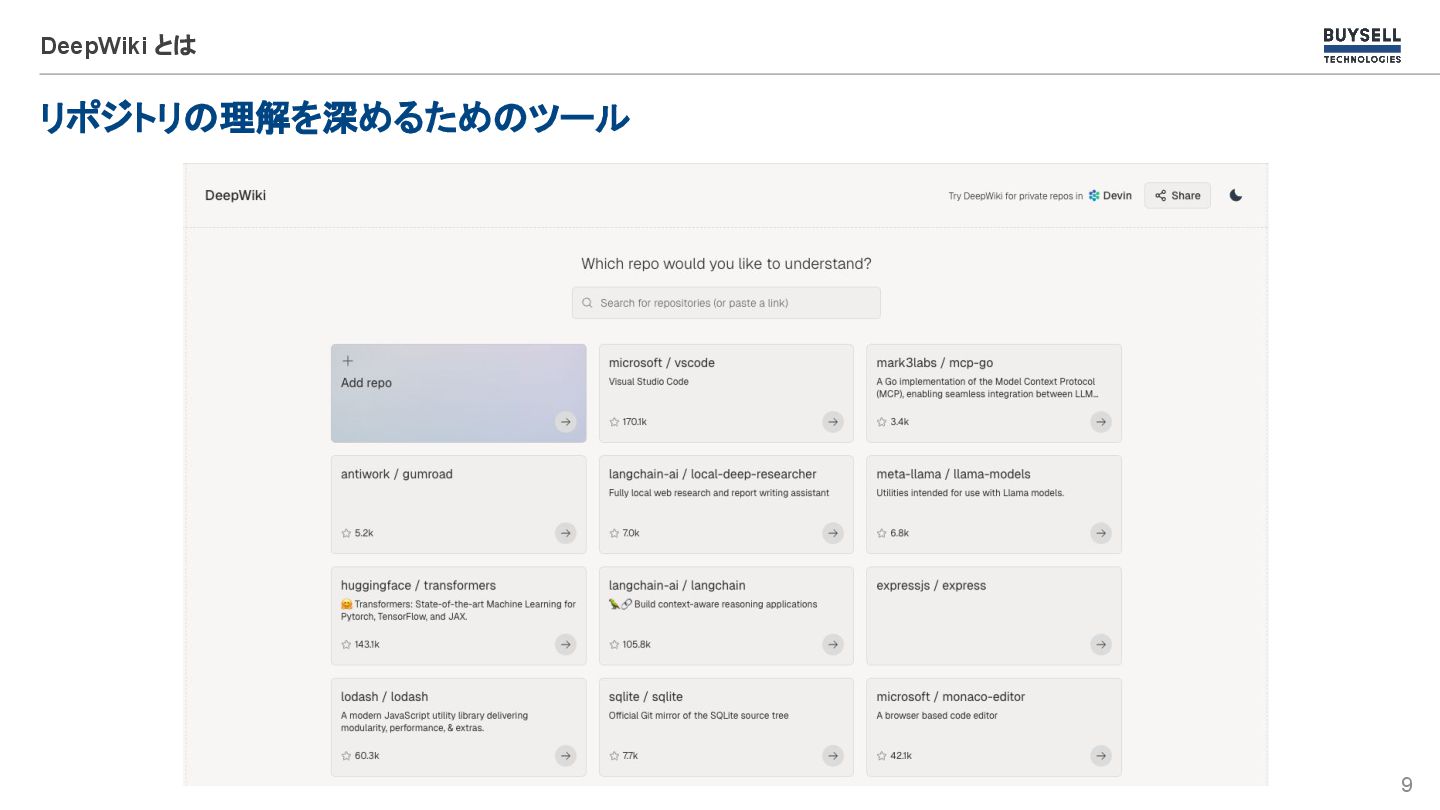This screenshot has width=1440, height=810.
Task: Open expressjs / express arrow button
Action: click(x=1101, y=645)
